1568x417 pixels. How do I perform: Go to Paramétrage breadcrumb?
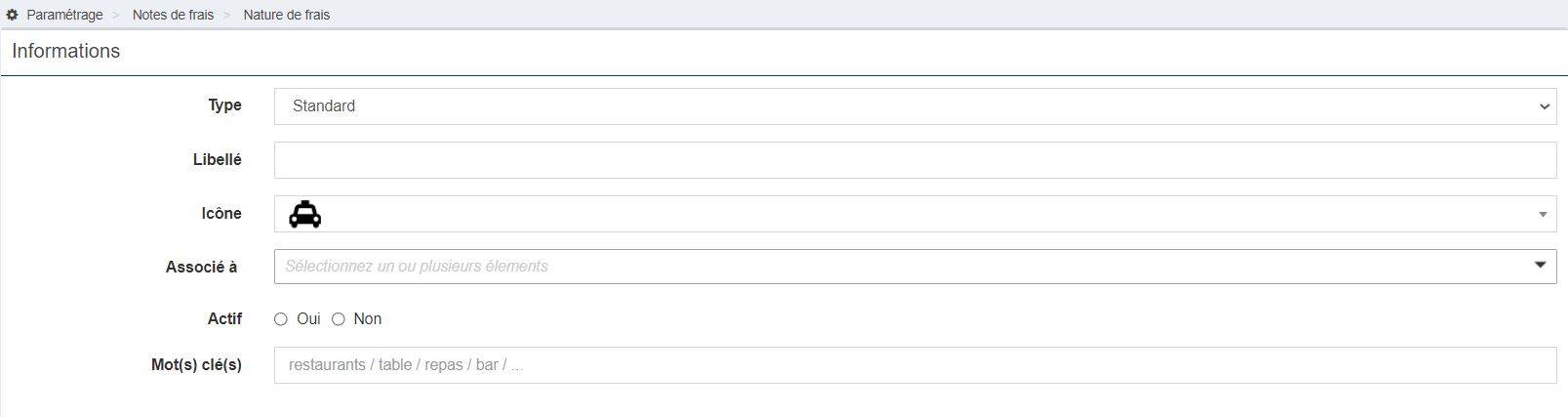[64, 15]
